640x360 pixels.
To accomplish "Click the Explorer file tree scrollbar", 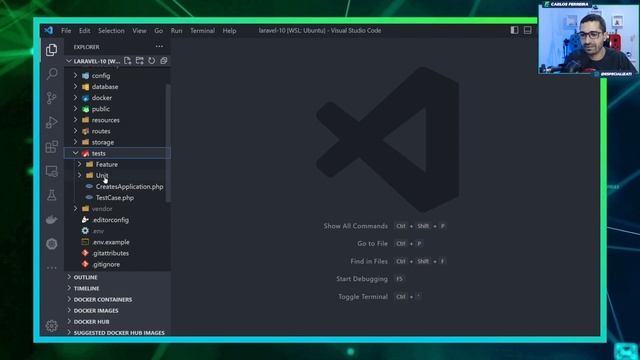I will coord(168,143).
